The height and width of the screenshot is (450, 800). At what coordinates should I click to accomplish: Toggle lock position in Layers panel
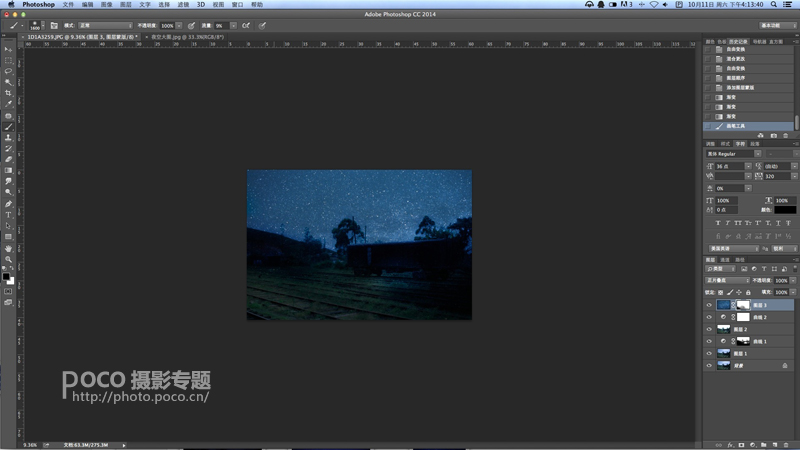click(x=739, y=292)
